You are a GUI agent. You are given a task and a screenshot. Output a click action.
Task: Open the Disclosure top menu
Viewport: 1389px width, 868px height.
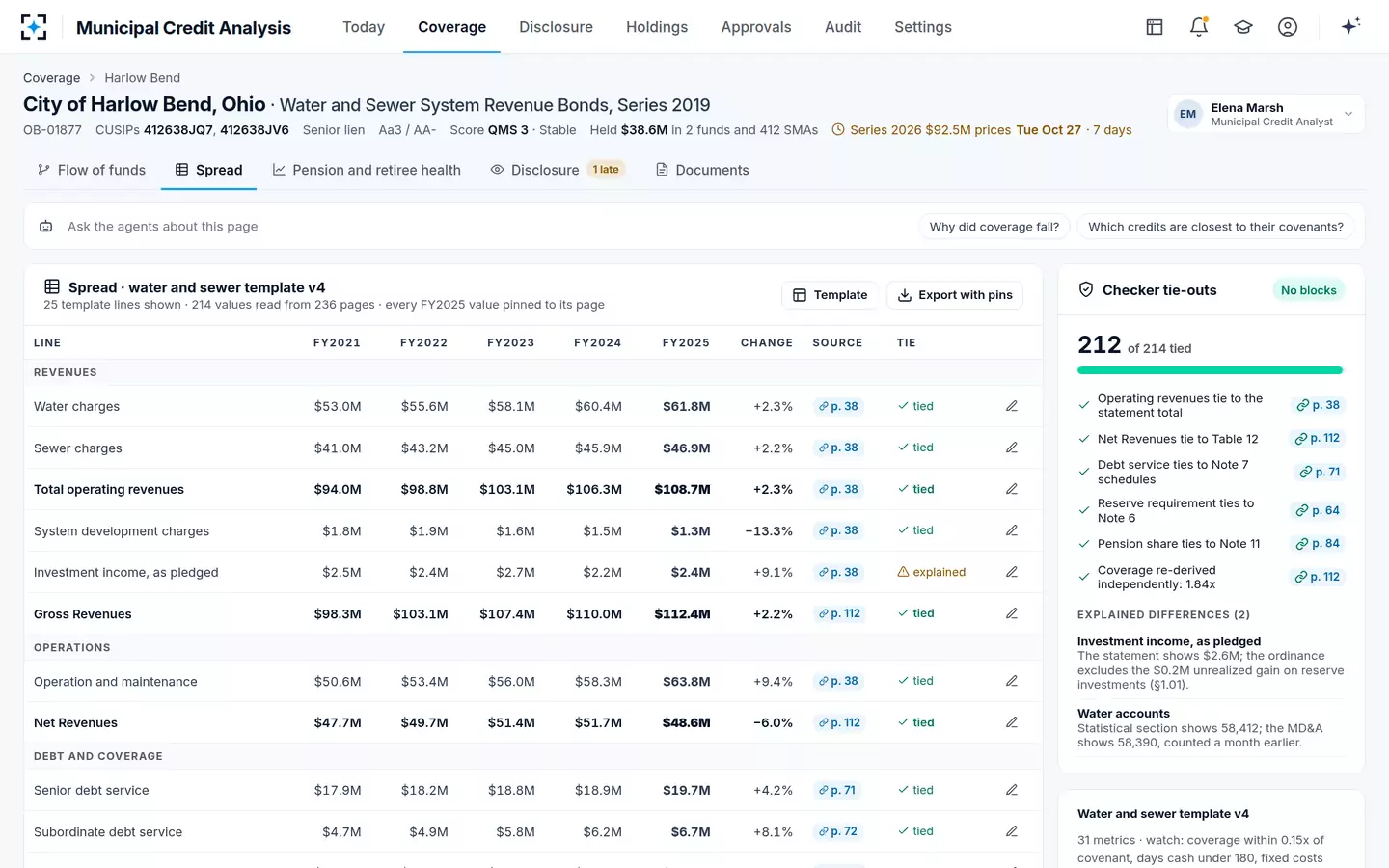(556, 27)
